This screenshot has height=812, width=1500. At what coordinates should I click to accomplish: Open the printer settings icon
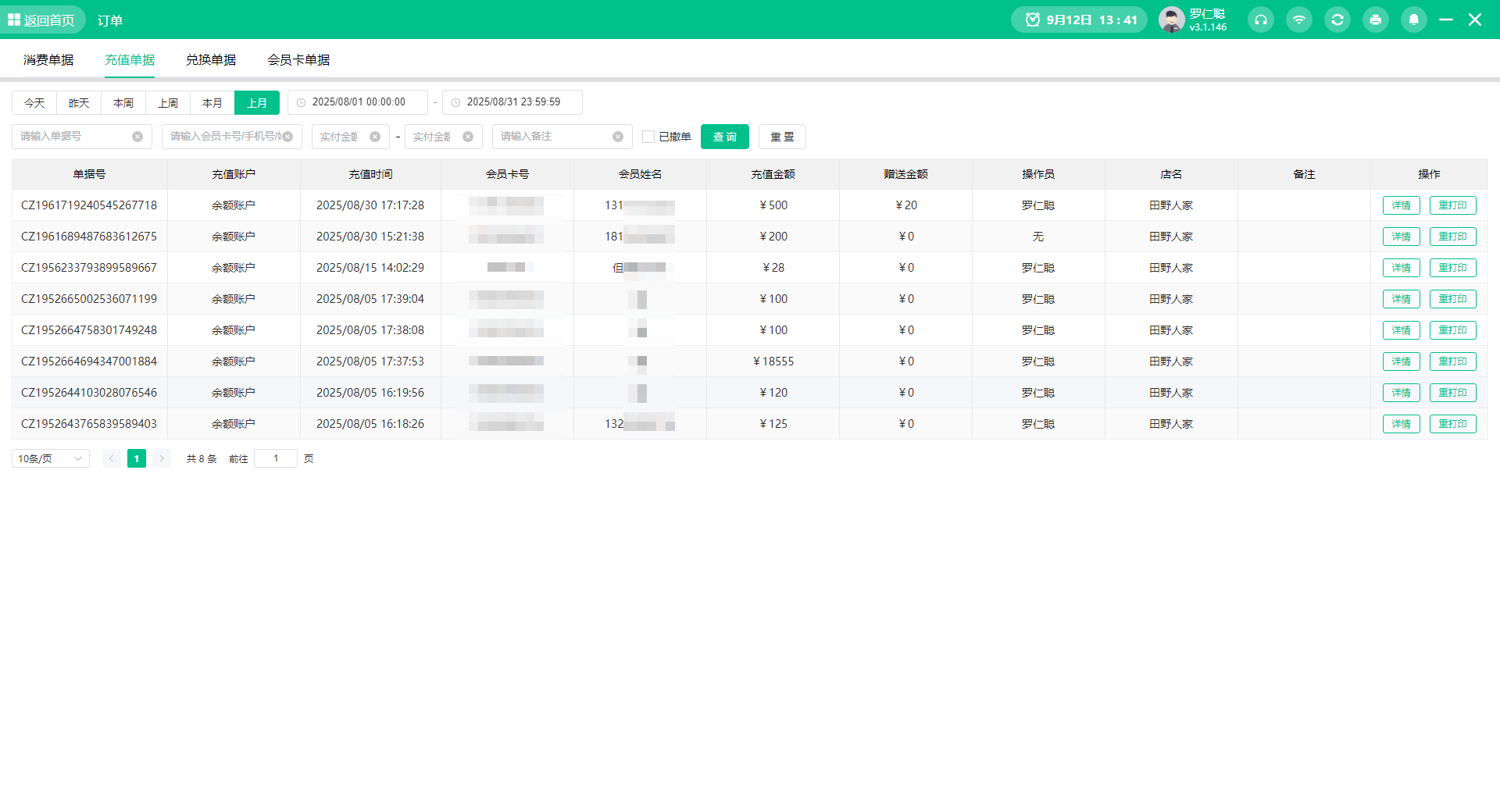coord(1375,20)
